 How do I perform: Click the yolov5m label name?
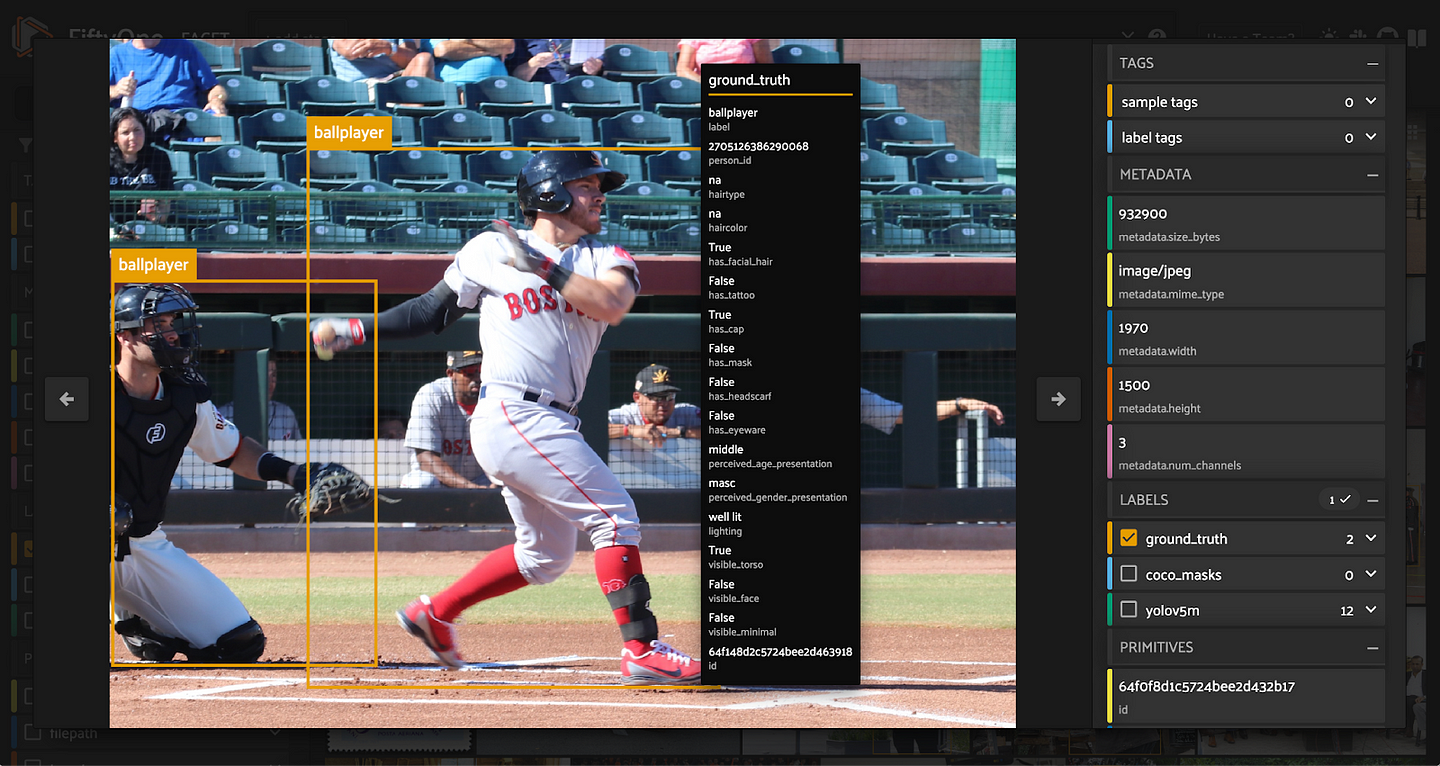coord(1174,610)
